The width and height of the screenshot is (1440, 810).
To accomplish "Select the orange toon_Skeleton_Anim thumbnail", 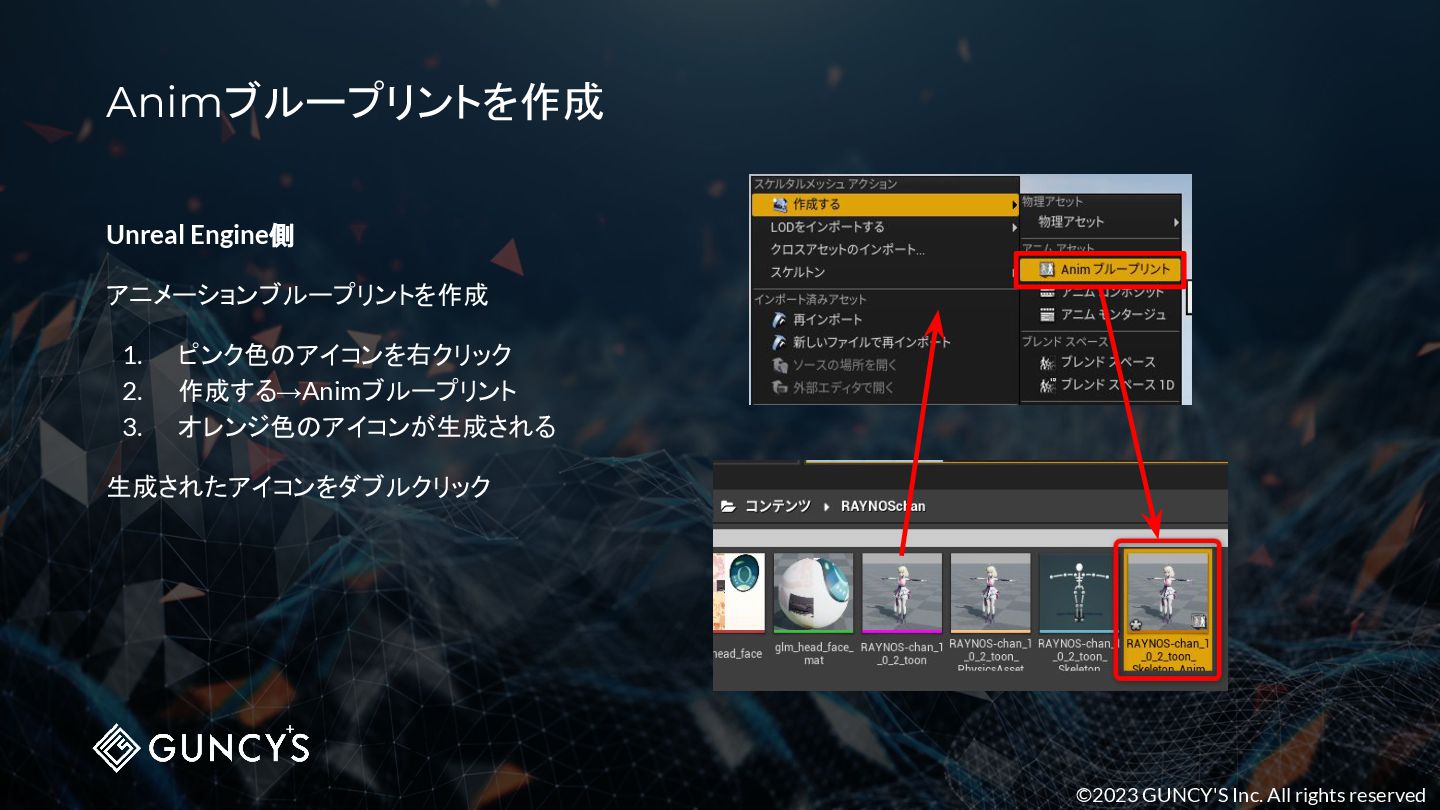I will [1167, 593].
